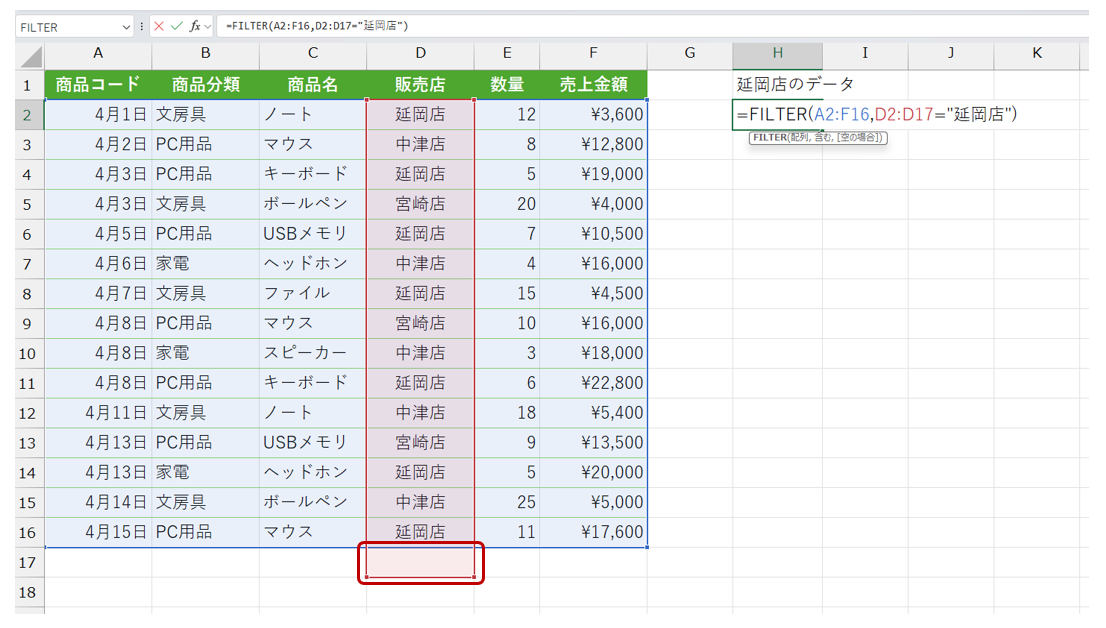Click the Select All corner triangle
This screenshot has height=628, width=1106.
pos(30,54)
